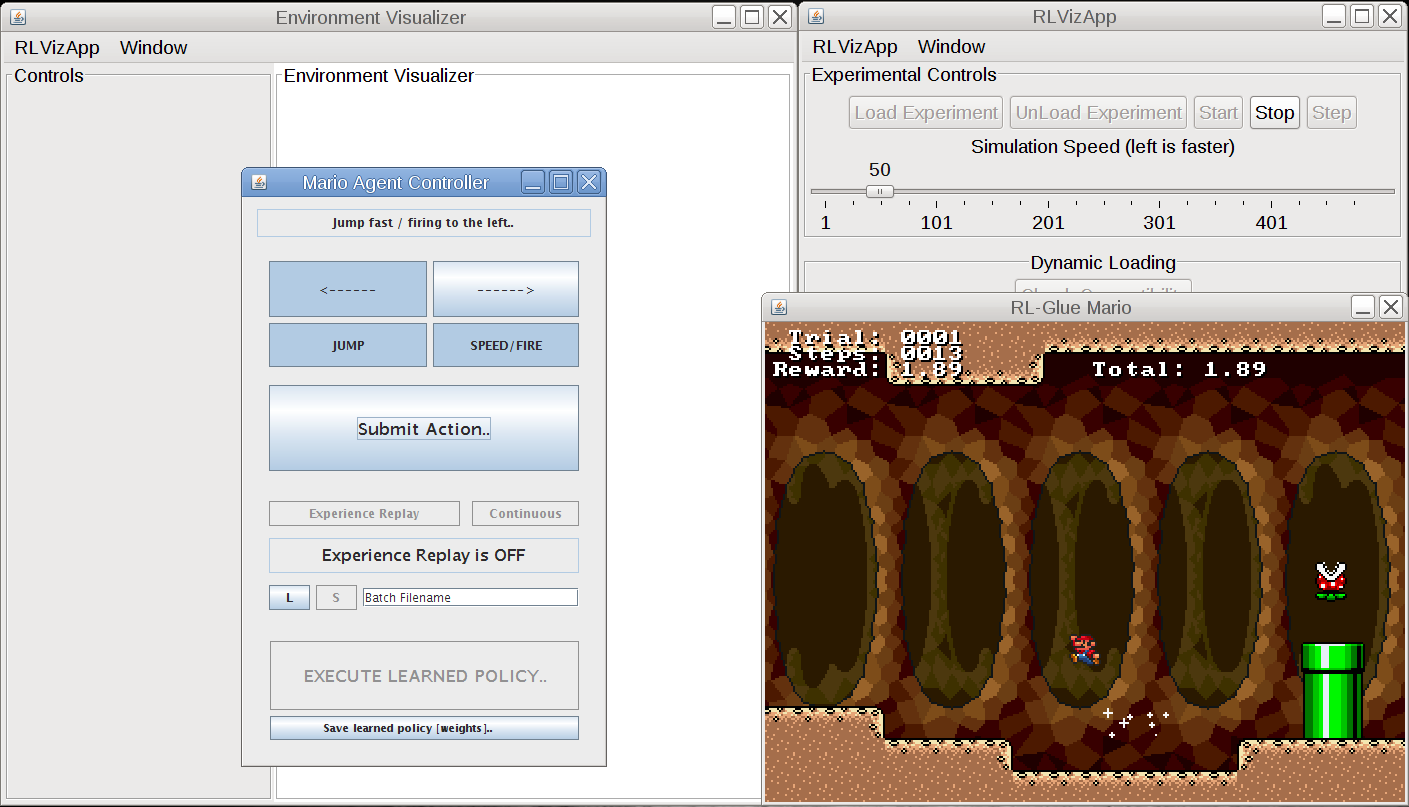Click the Trial: 0001 counter text
1409x807 pixels.
[875, 337]
